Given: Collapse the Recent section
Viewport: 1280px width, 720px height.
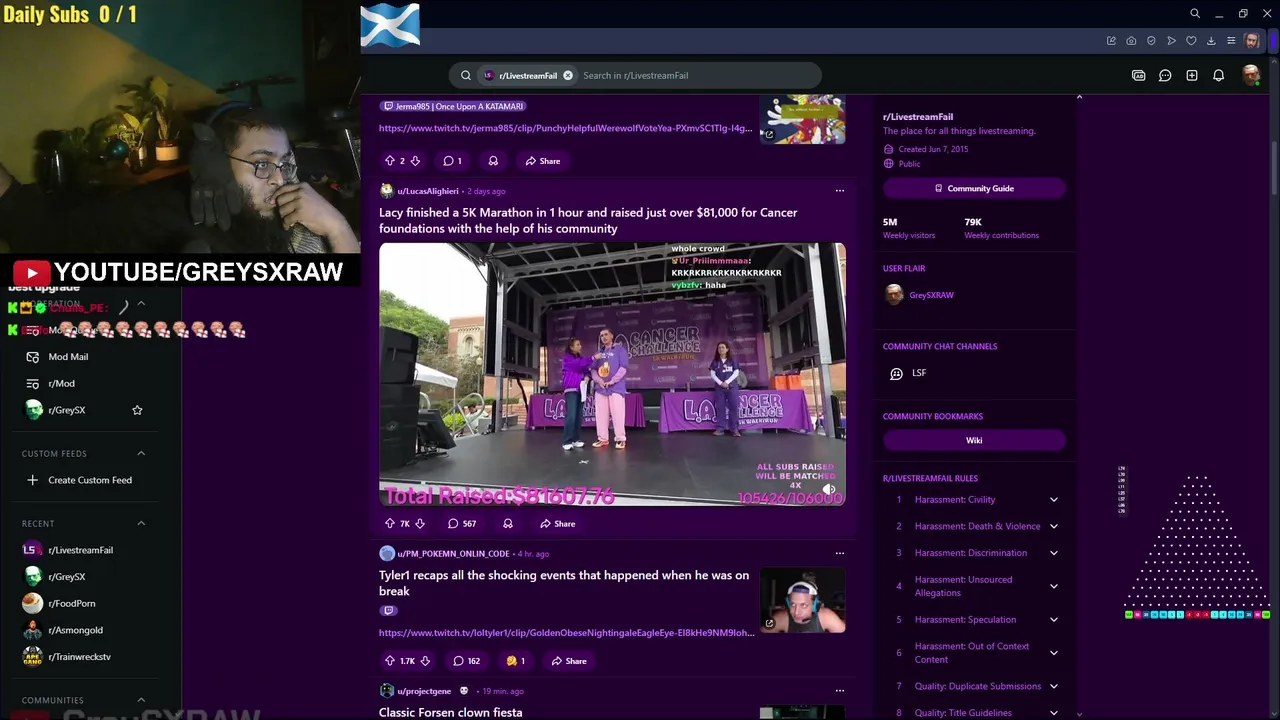Looking at the screenshot, I should coord(141,524).
